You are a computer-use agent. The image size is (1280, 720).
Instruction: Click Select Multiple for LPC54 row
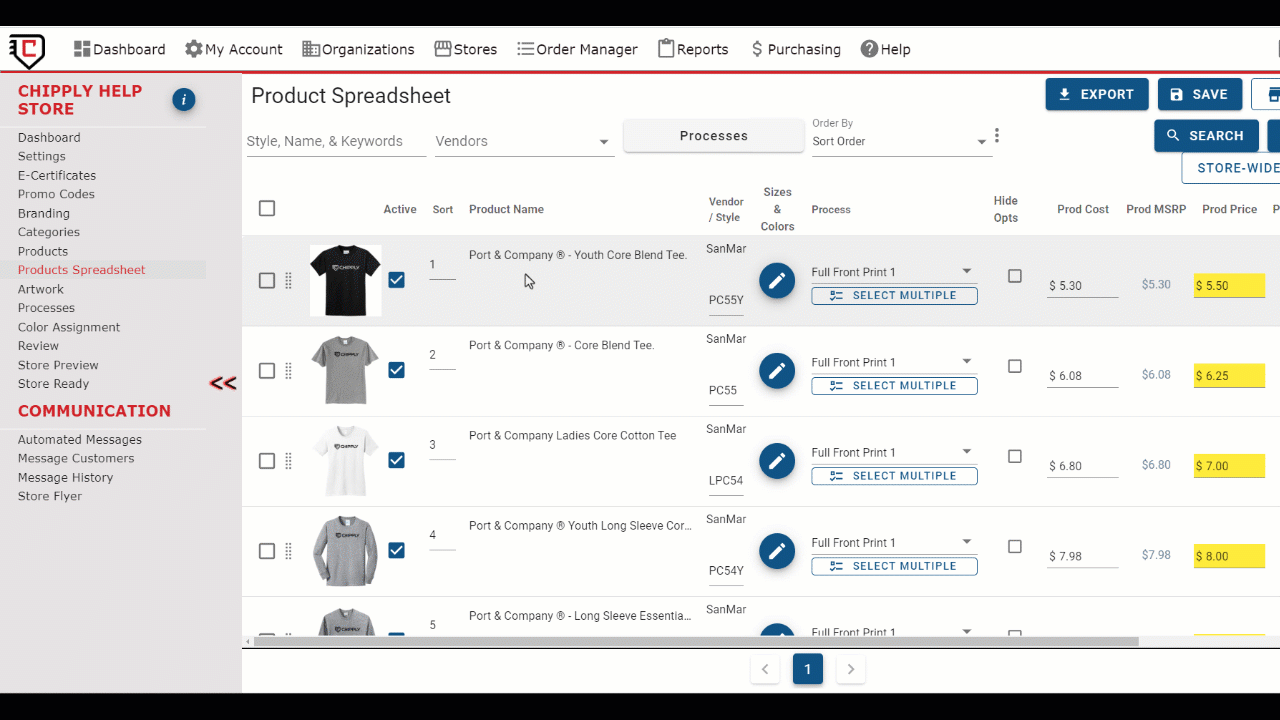pyautogui.click(x=894, y=476)
